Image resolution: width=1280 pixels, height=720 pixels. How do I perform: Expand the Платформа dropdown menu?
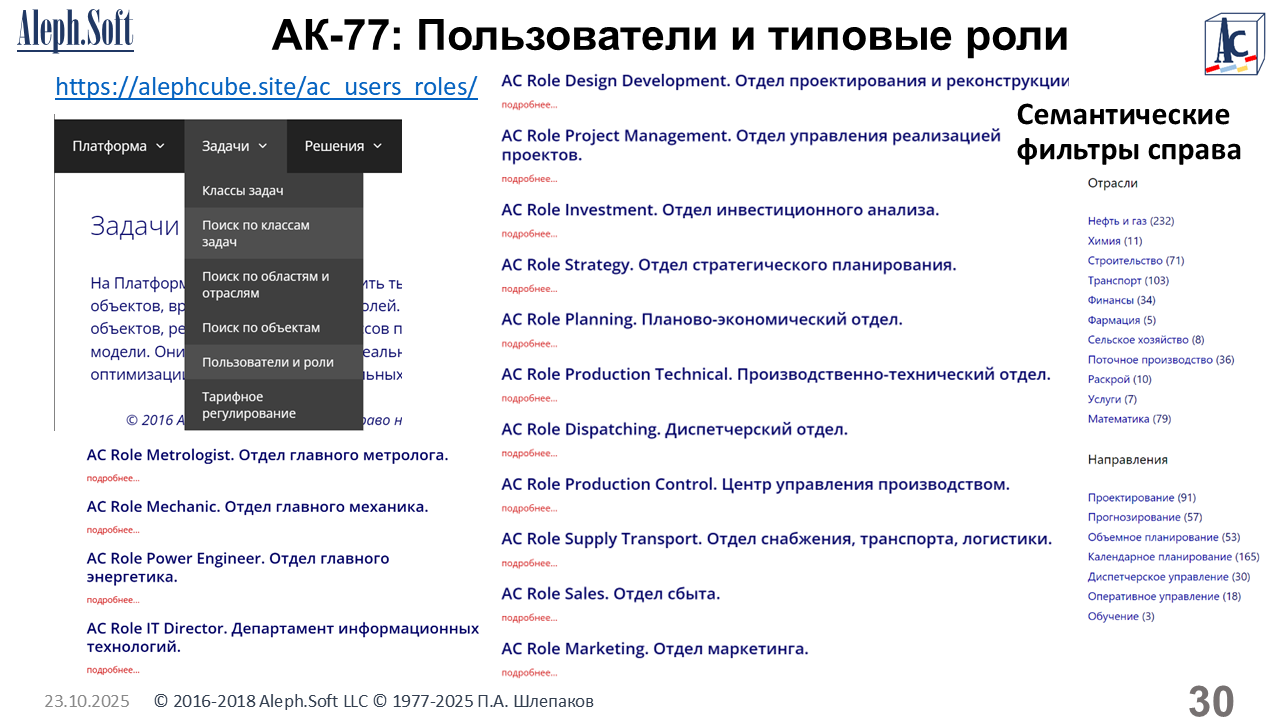118,146
